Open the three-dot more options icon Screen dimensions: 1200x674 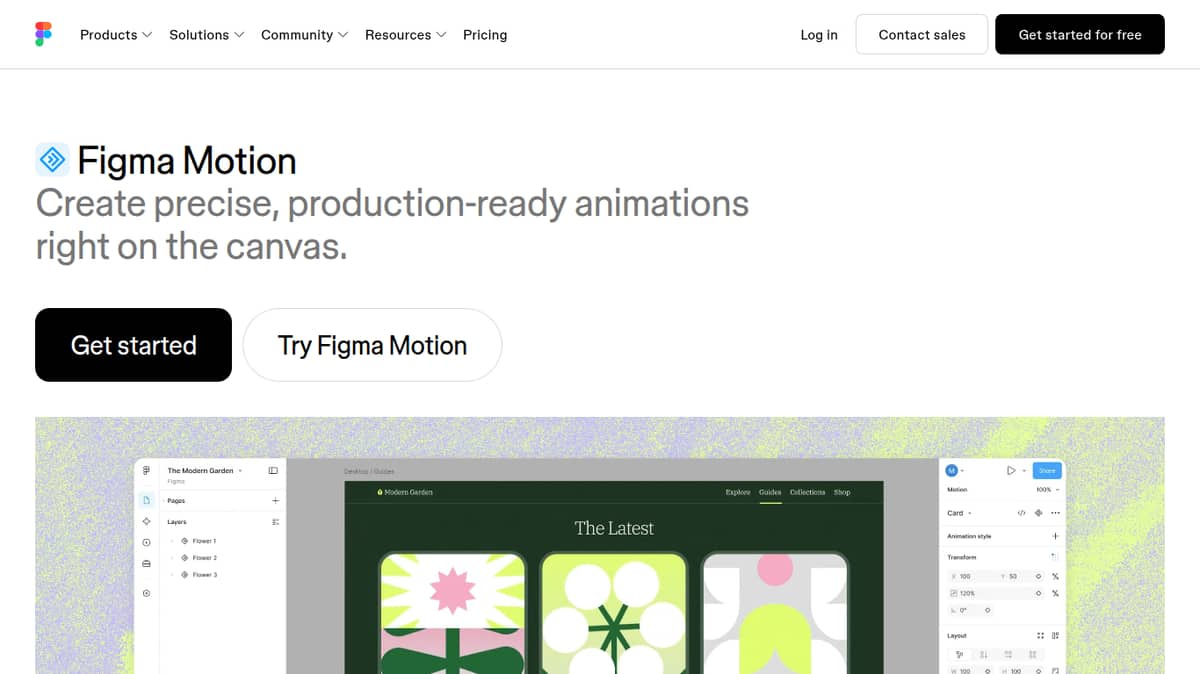point(1055,513)
